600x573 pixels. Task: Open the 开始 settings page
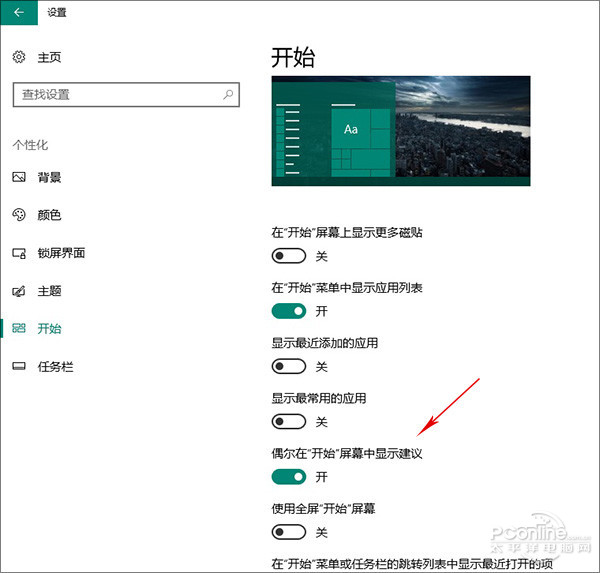(49, 328)
